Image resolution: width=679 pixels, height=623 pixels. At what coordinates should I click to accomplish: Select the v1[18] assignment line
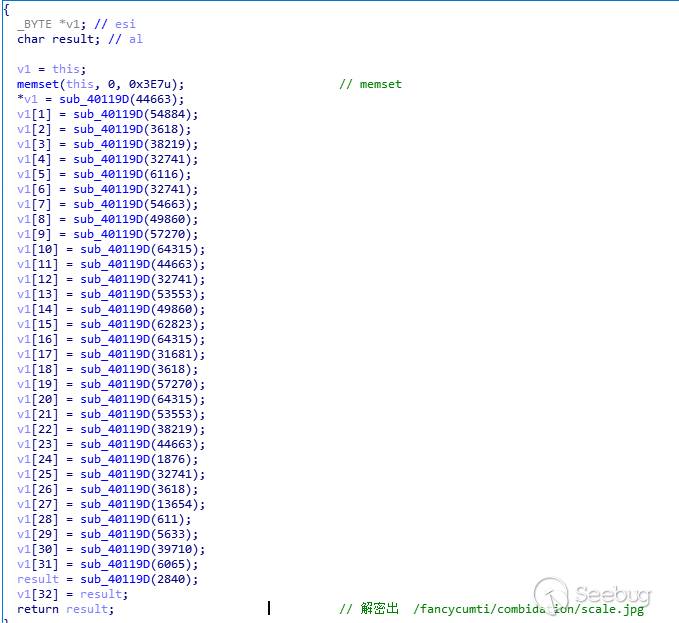click(x=107, y=369)
